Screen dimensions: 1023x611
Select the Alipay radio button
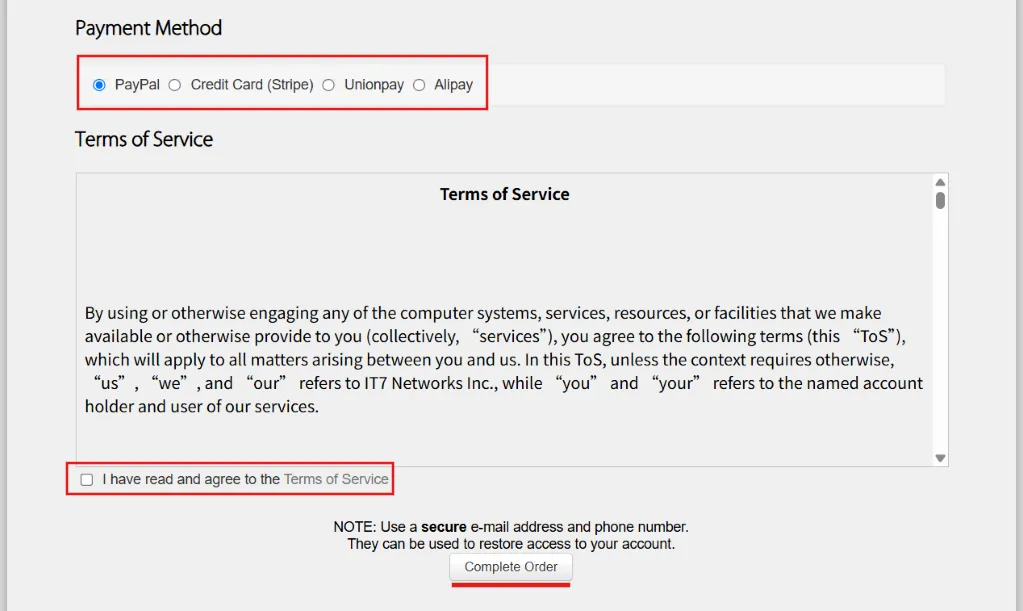click(x=419, y=85)
